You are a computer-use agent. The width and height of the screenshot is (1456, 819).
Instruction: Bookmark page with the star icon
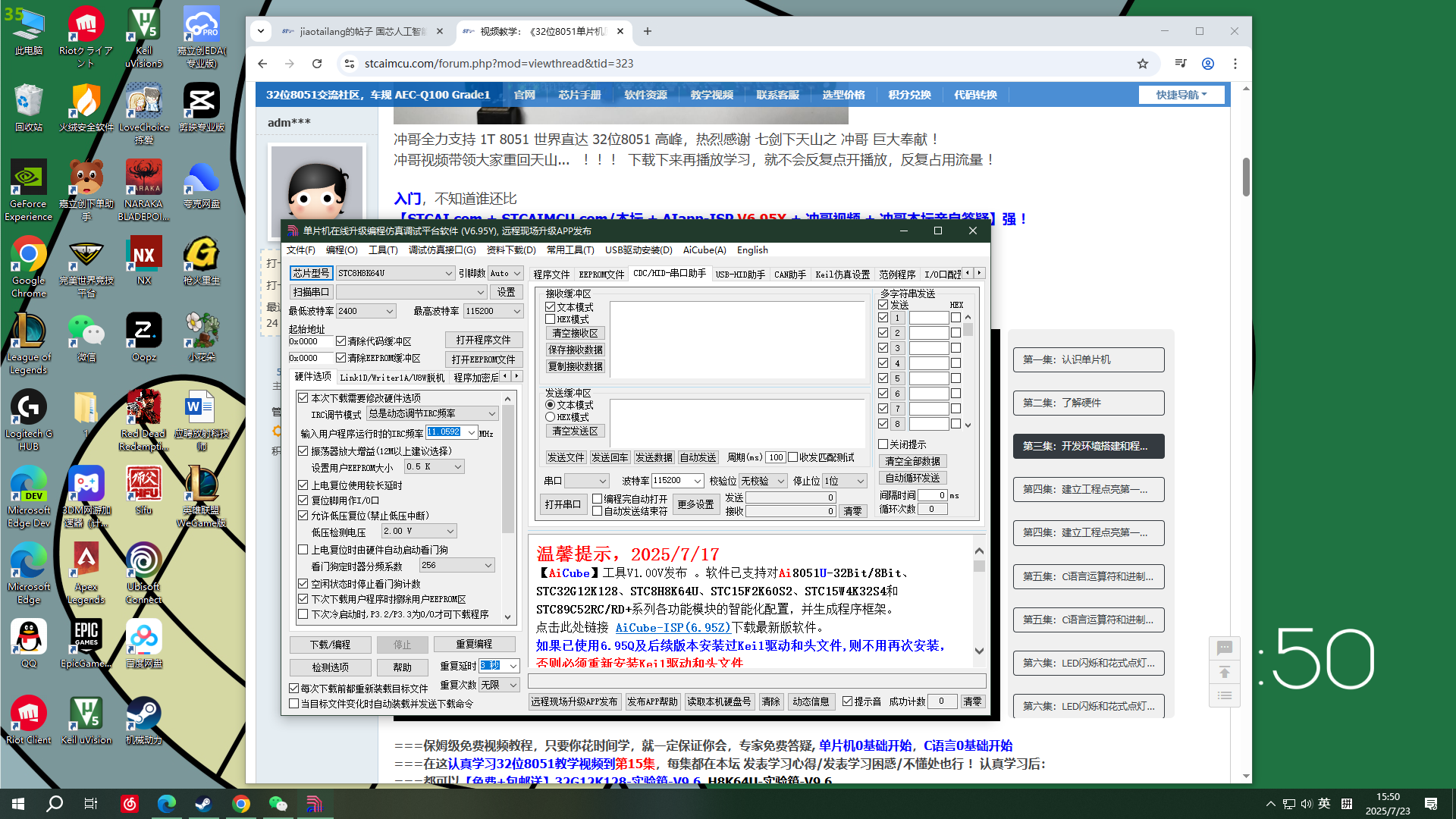coord(1142,64)
